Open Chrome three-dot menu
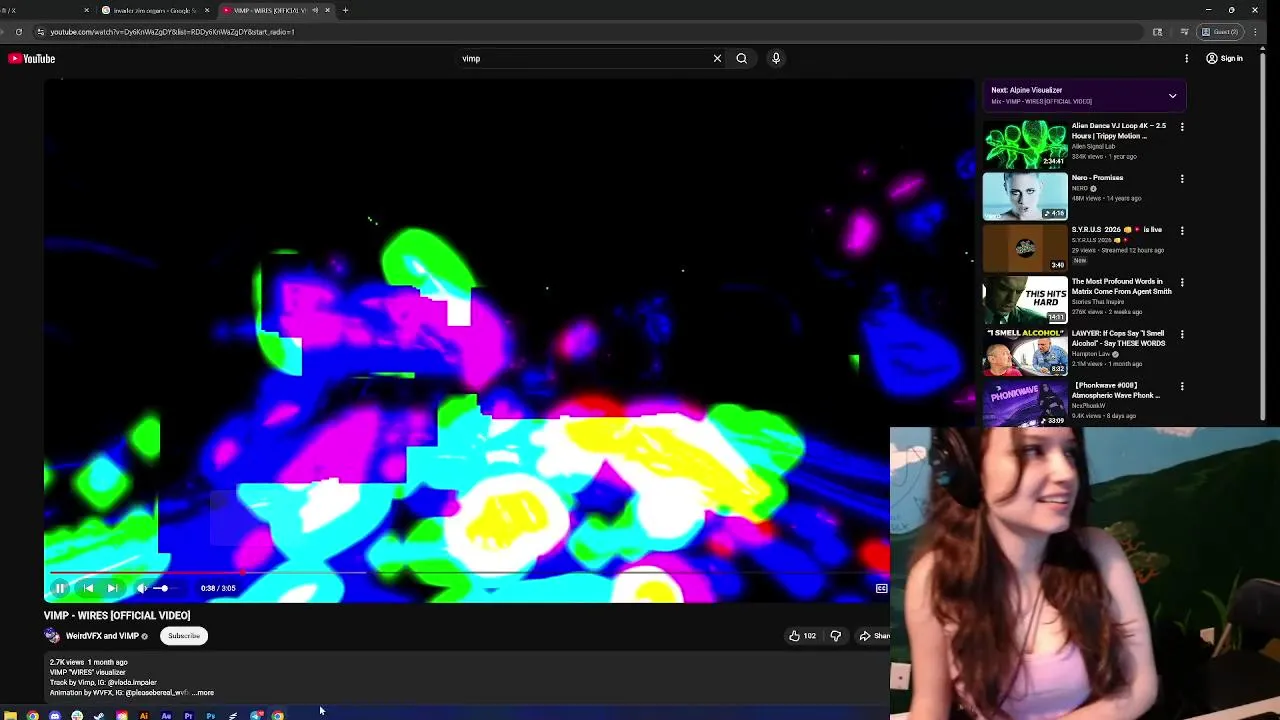Image resolution: width=1280 pixels, height=720 pixels. click(1255, 32)
